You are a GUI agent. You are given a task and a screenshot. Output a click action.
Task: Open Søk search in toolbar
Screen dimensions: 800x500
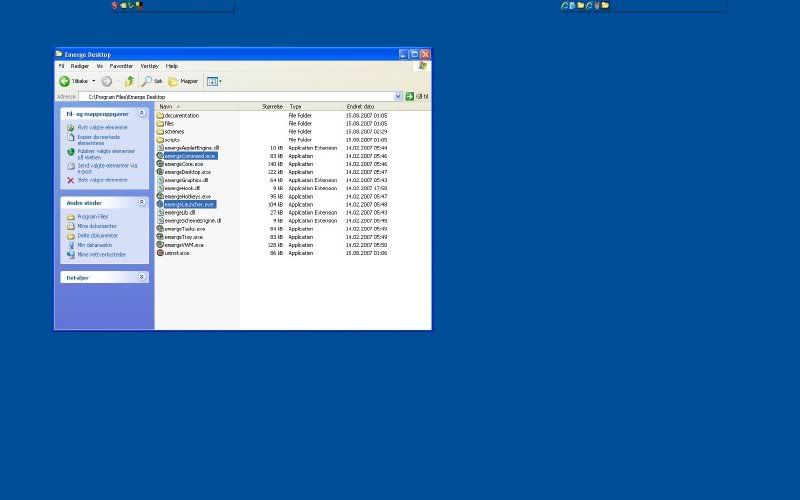[152, 81]
